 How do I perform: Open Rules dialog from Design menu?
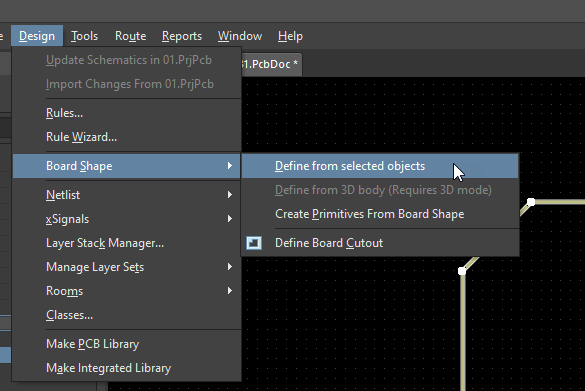point(126,113)
